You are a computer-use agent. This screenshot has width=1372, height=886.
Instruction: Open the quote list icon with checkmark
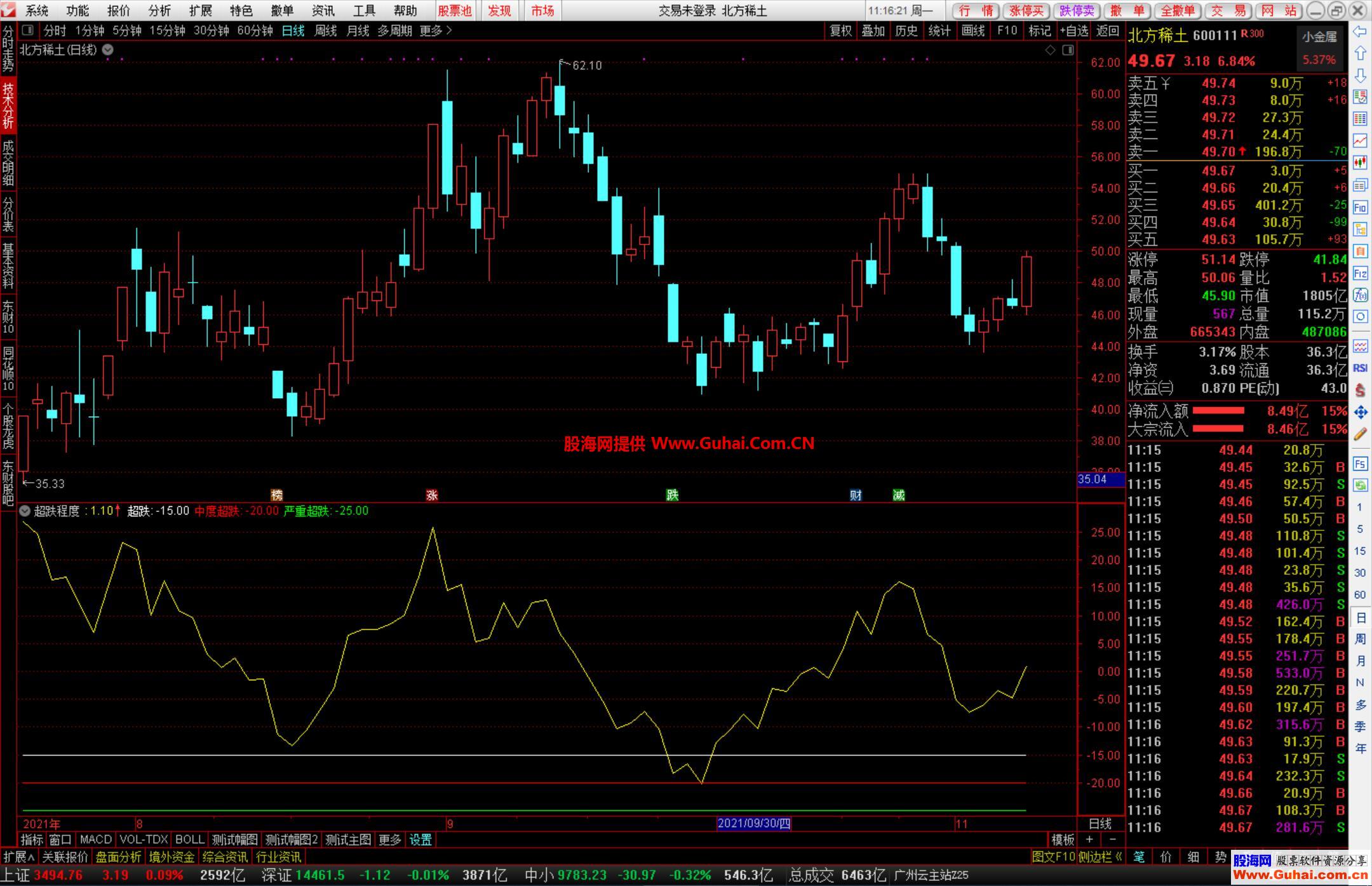(1360, 97)
